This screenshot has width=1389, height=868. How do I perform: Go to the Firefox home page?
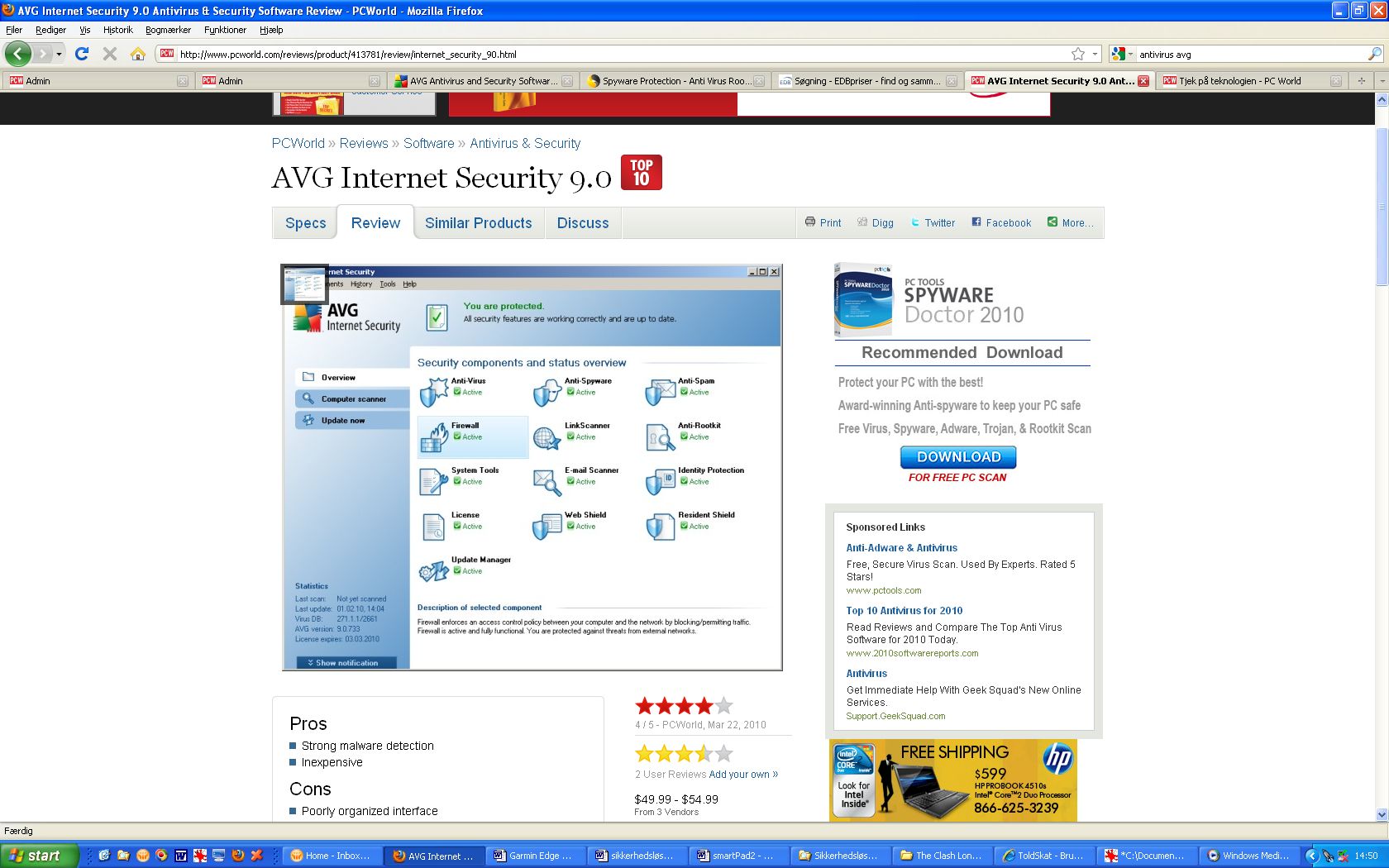pos(138,54)
